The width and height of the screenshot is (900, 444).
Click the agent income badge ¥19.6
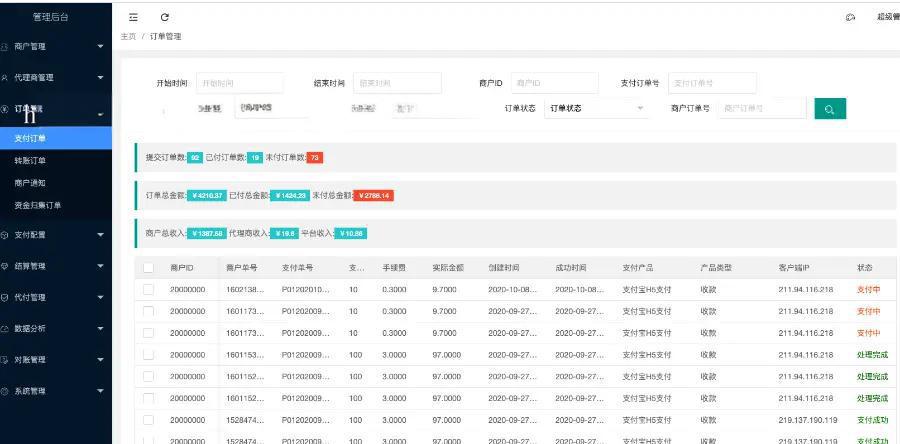(x=284, y=233)
